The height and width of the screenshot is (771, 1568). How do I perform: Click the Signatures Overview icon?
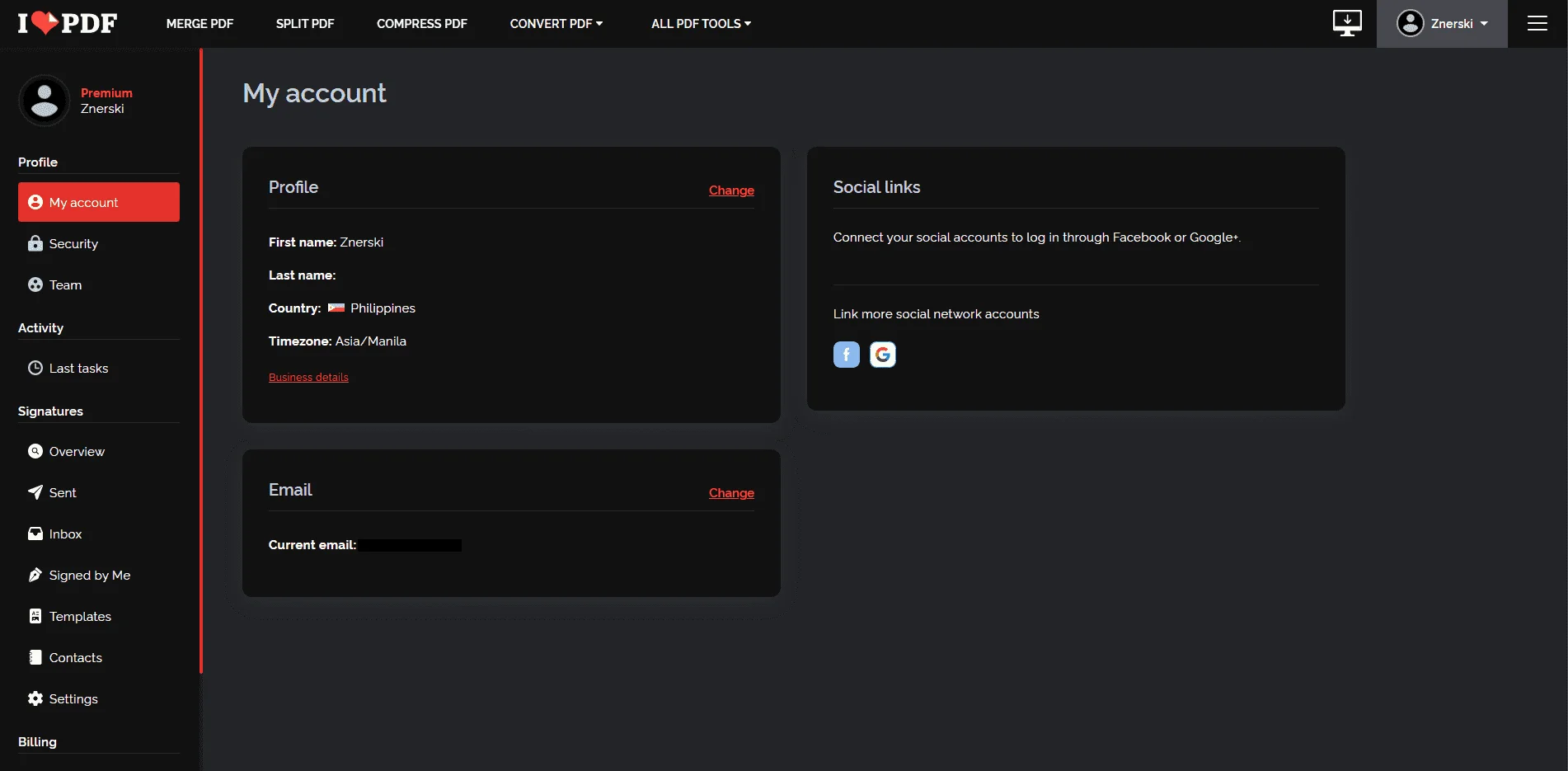[x=35, y=451]
